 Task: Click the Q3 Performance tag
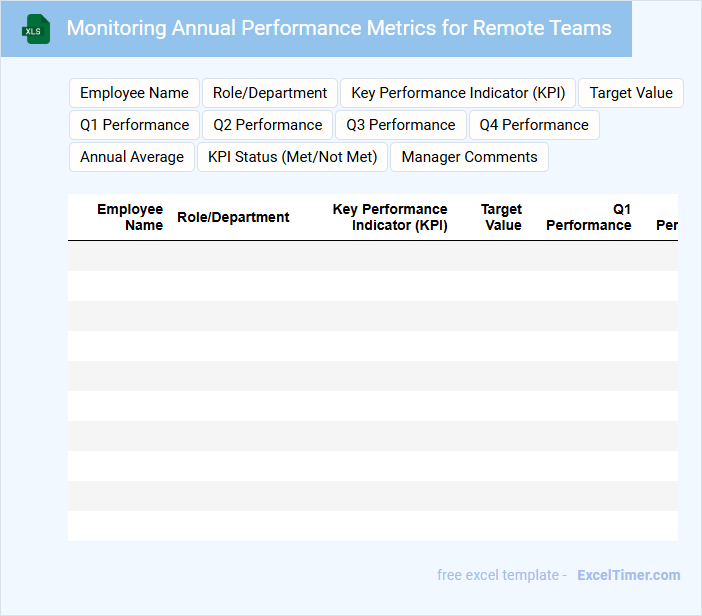click(401, 125)
